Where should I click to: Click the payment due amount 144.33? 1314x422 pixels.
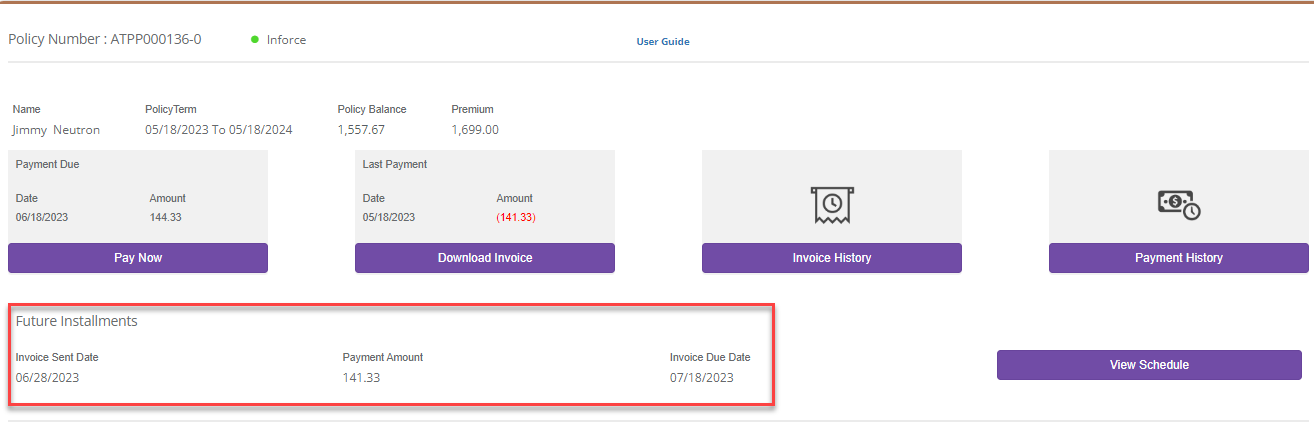coord(166,217)
